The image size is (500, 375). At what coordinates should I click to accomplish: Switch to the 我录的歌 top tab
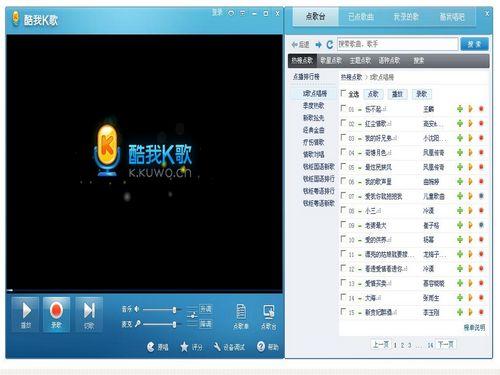coord(406,17)
